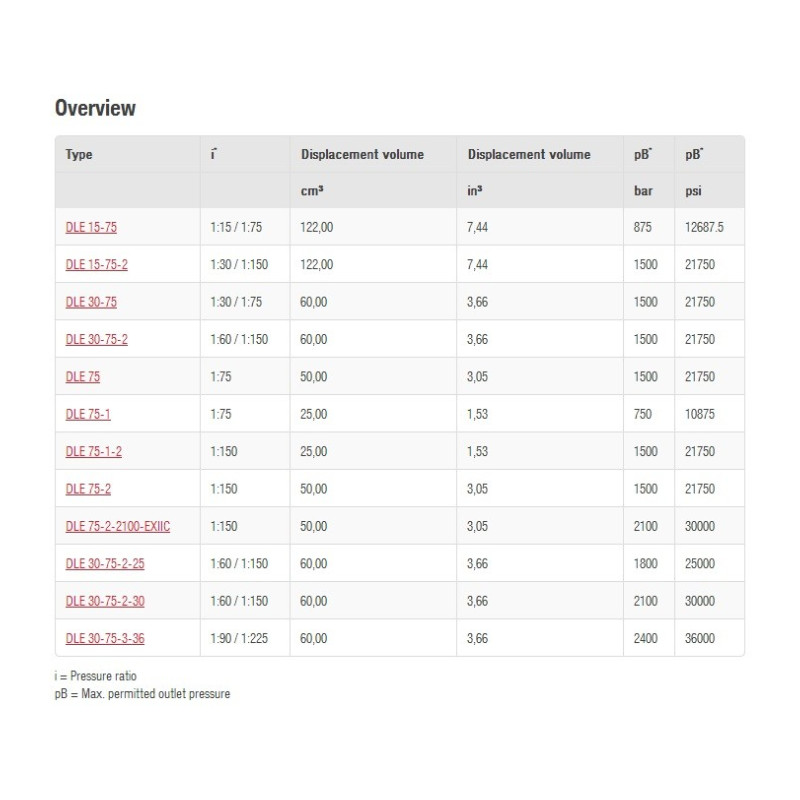Image resolution: width=800 pixels, height=800 pixels.
Task: Click the Displacement volume cm³ column header
Action: pos(362,154)
